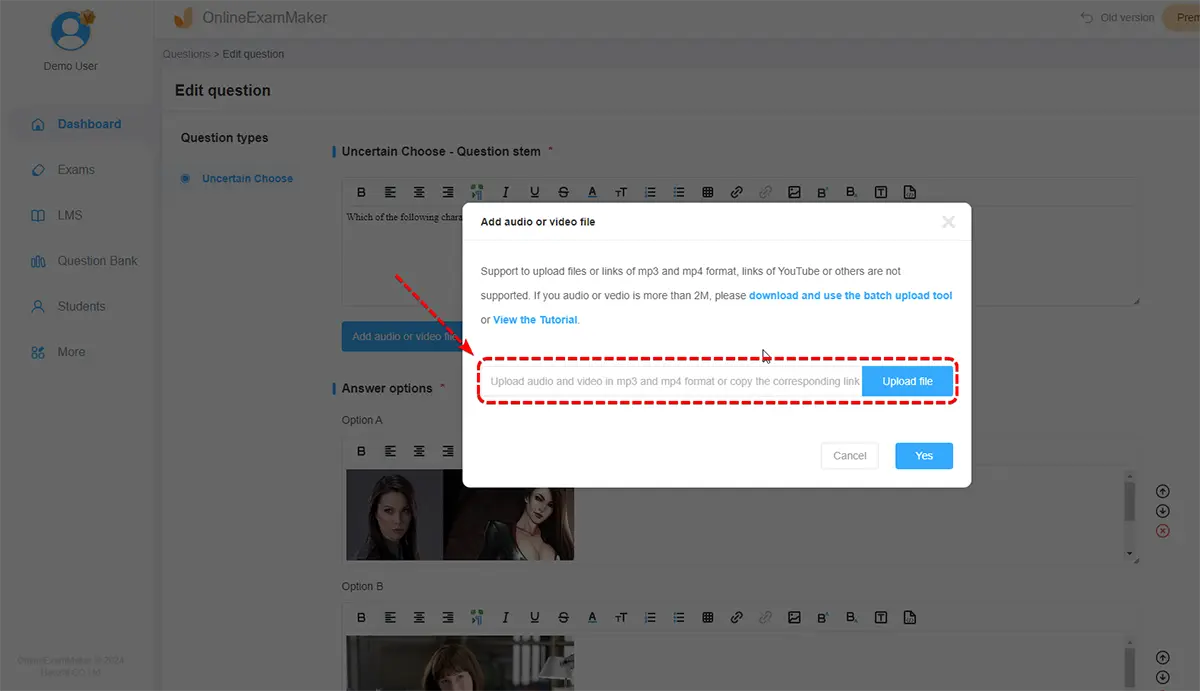Toggle bold in question stem toolbar

click(362, 193)
